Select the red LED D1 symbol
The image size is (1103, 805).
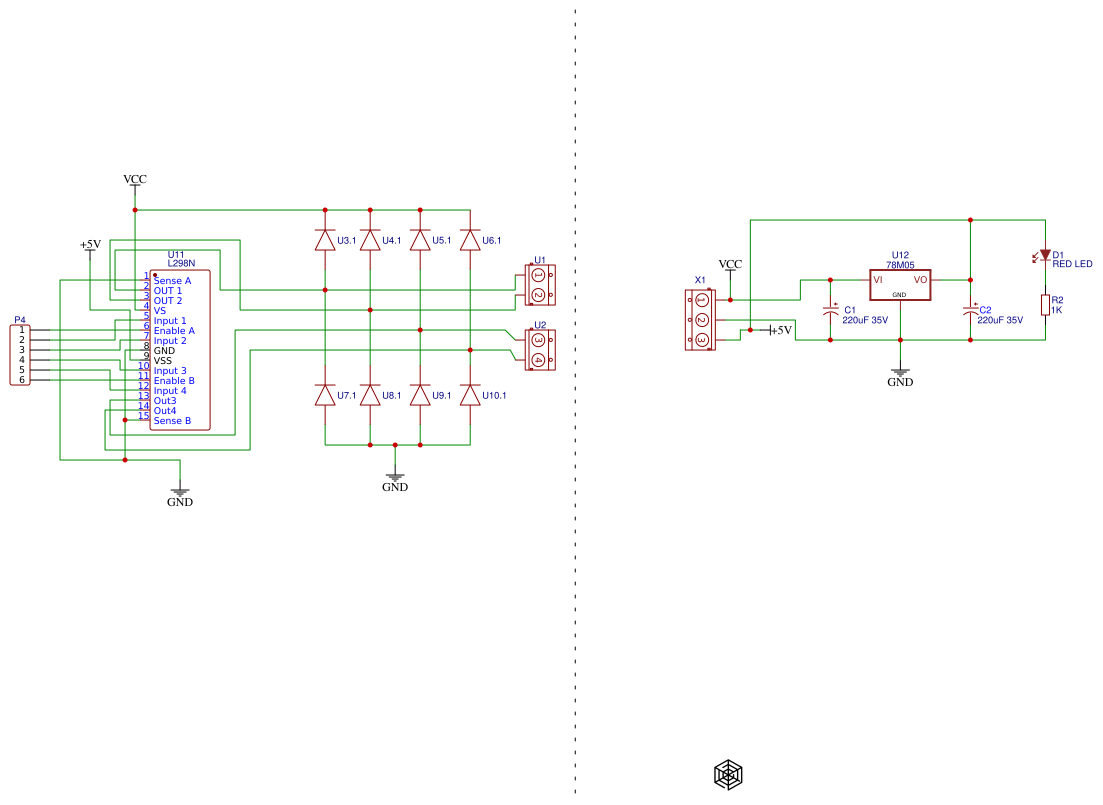pos(1045,256)
